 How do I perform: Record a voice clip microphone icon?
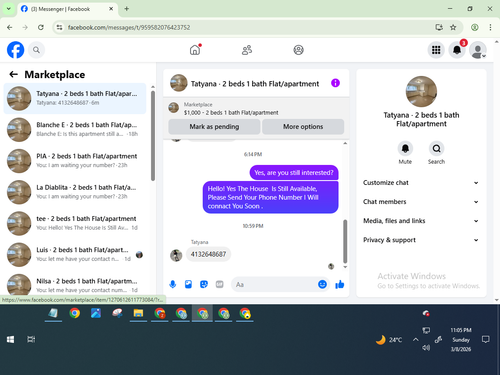pyautogui.click(x=173, y=284)
